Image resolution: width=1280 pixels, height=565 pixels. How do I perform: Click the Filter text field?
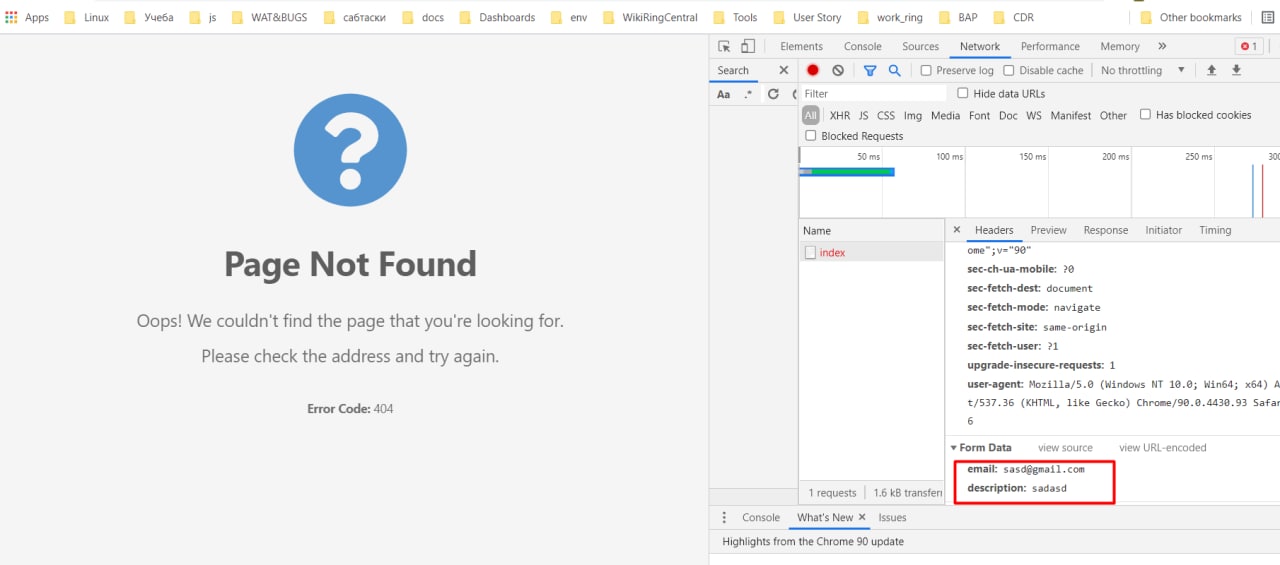click(x=873, y=93)
